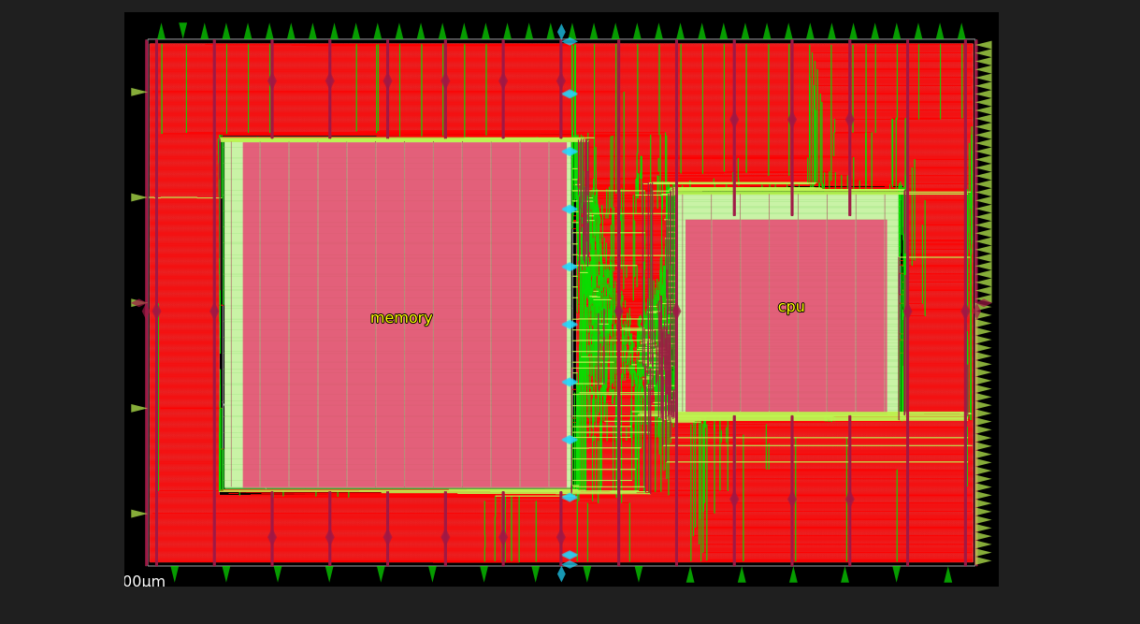Click the leftmost green pin on the bottom edge

(x=174, y=574)
